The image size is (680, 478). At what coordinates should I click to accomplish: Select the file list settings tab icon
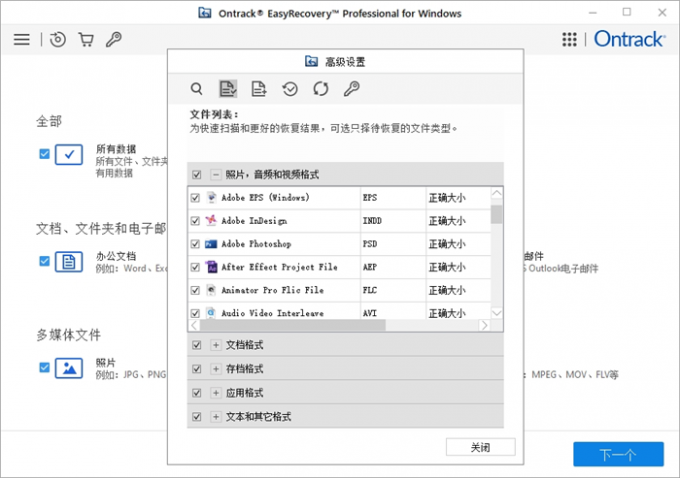point(228,89)
